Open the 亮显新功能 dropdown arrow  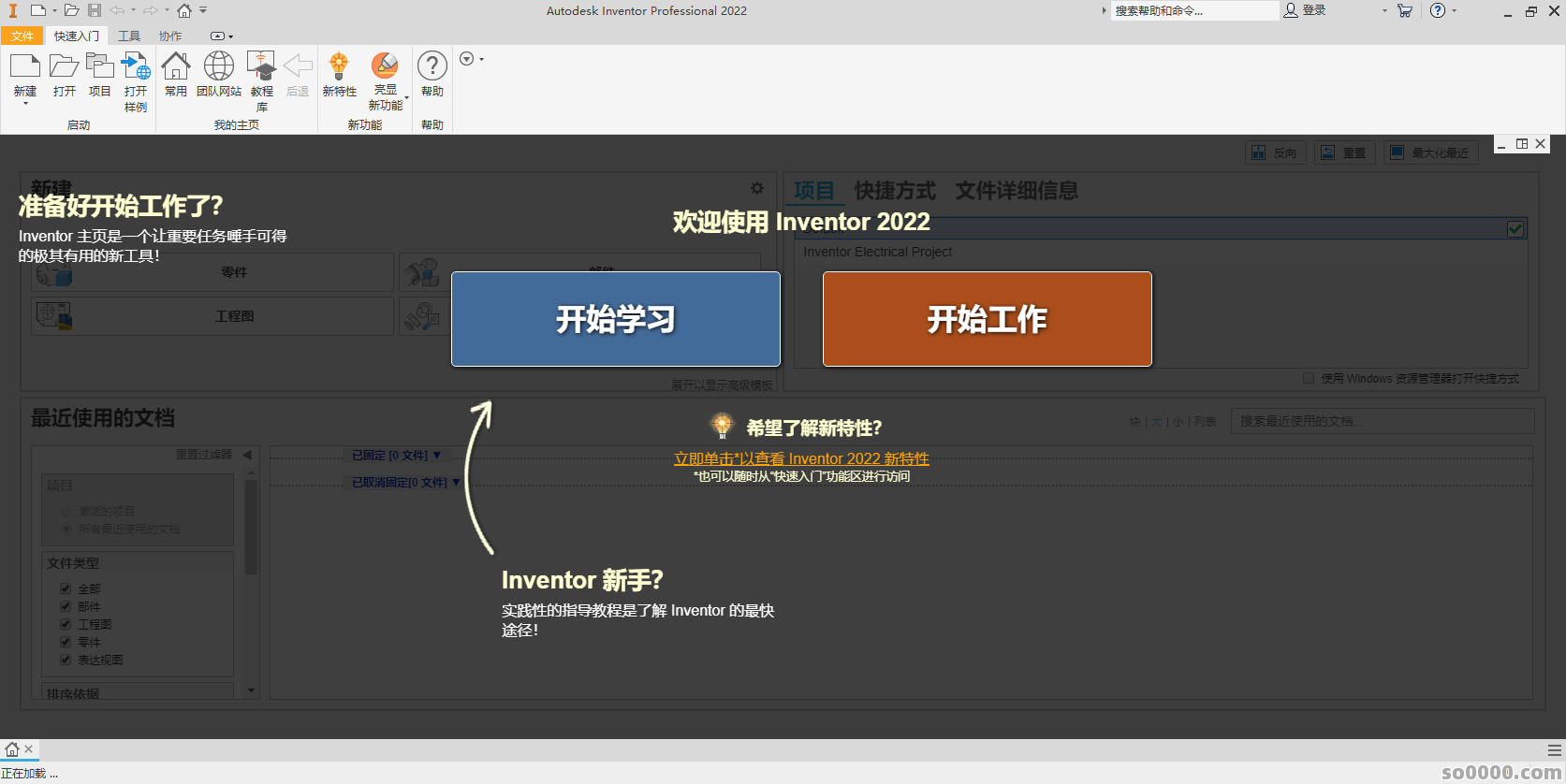click(406, 97)
